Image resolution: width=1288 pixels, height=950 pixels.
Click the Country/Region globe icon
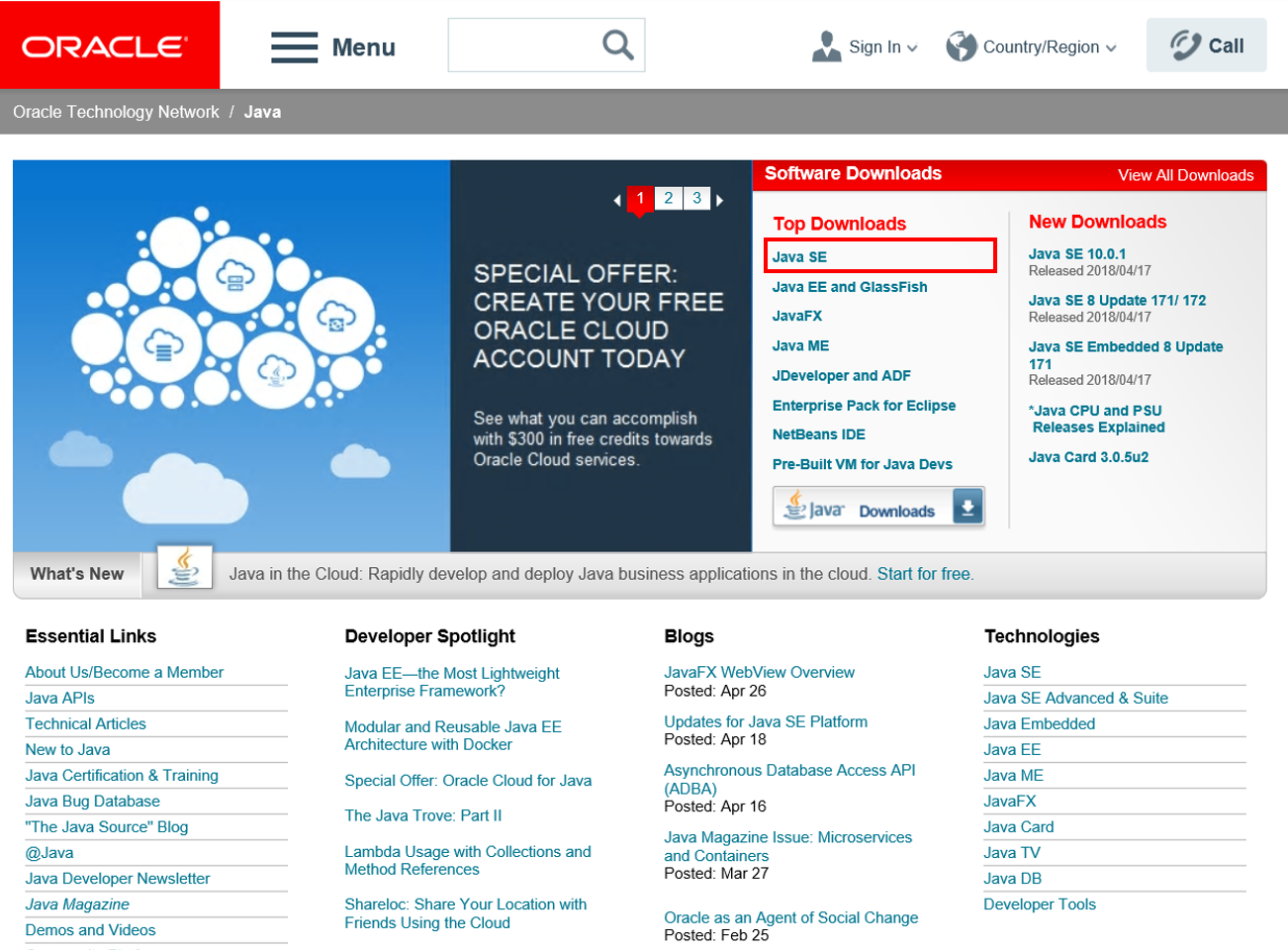pos(961,47)
